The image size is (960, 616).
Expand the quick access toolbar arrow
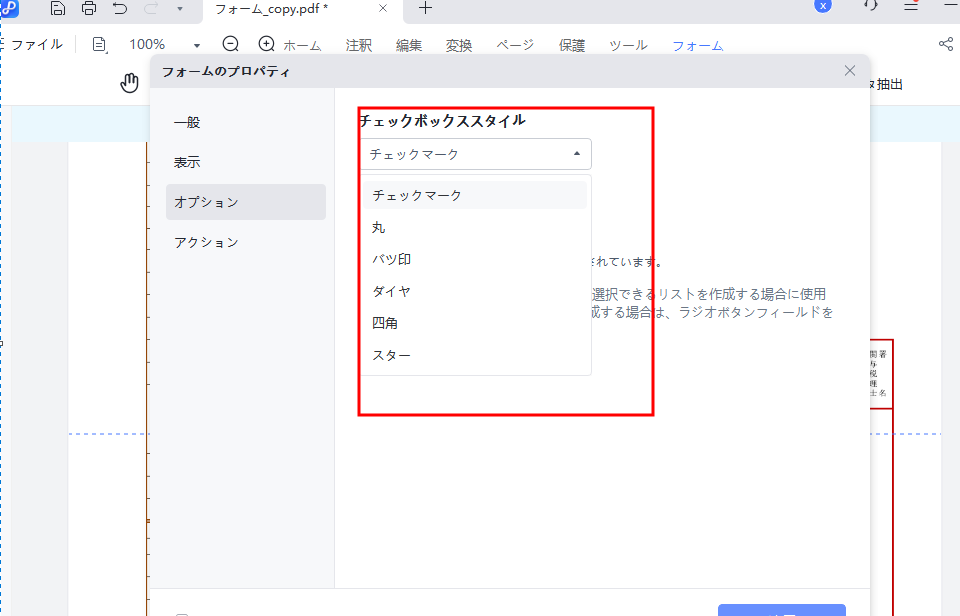point(179,8)
